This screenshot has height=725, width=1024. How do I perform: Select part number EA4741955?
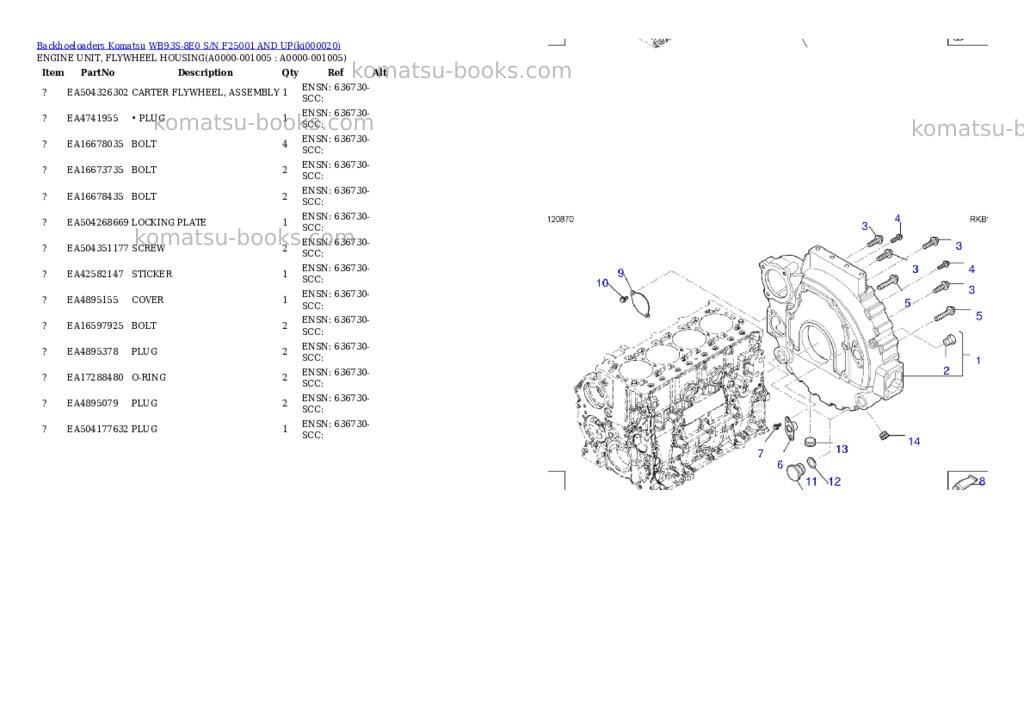[x=92, y=118]
